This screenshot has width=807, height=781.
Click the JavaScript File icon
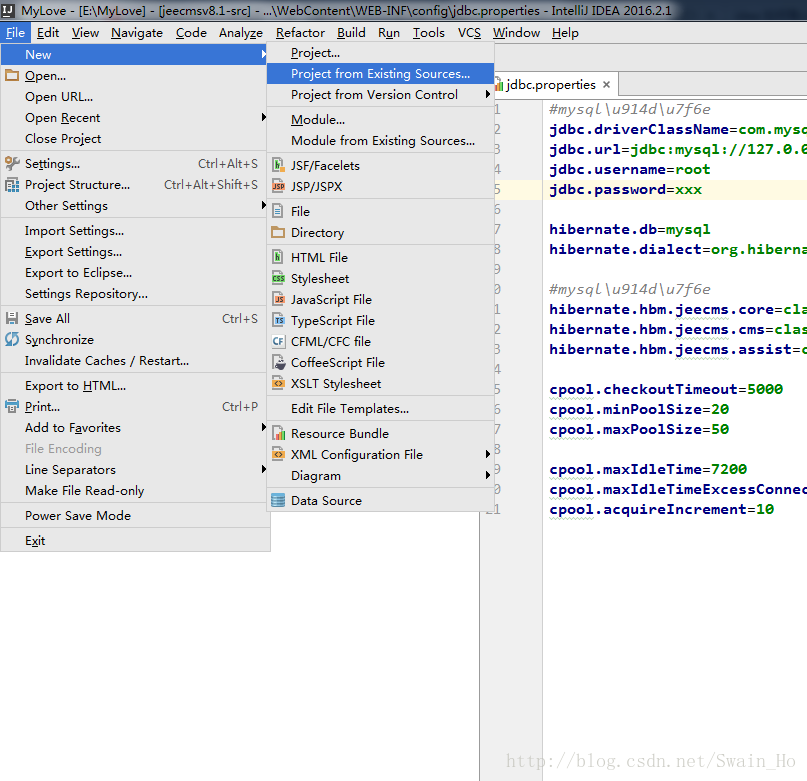(x=278, y=299)
